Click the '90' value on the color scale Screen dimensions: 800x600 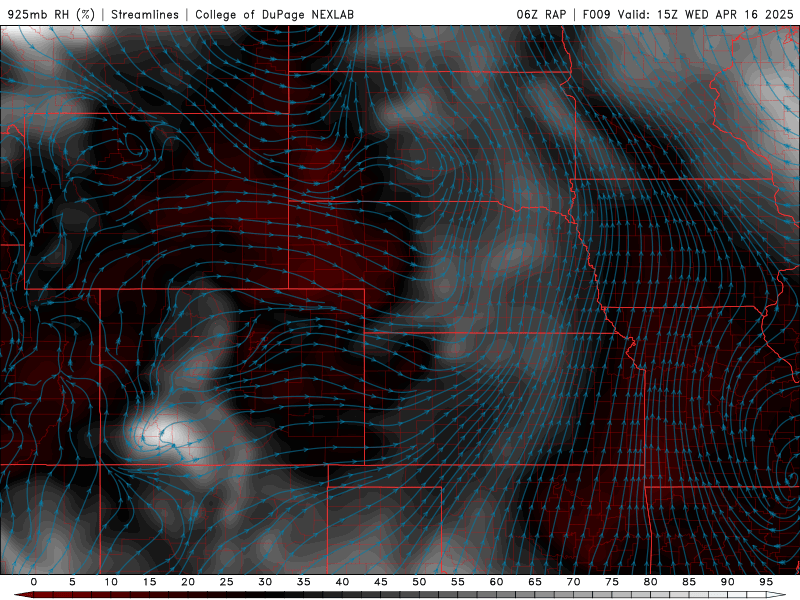(x=727, y=582)
